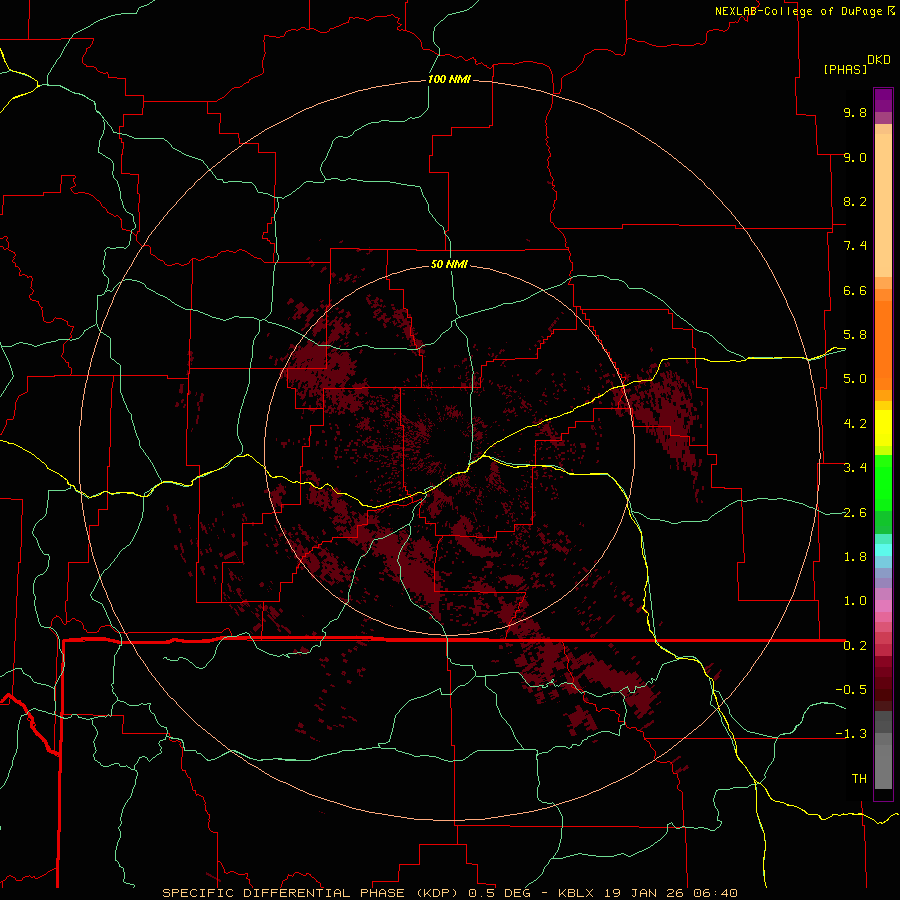Click the 1.8 value on the color scale
Screen dimensions: 900x900
click(x=855, y=557)
